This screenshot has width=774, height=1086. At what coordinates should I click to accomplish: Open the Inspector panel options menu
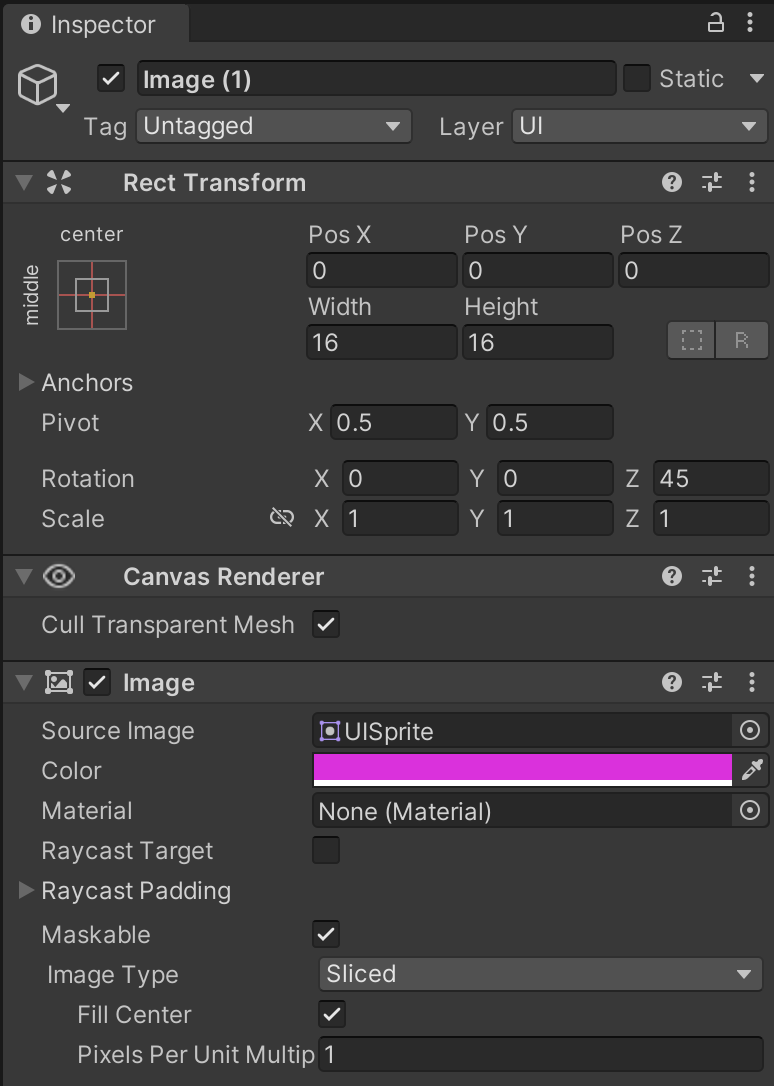tap(750, 23)
